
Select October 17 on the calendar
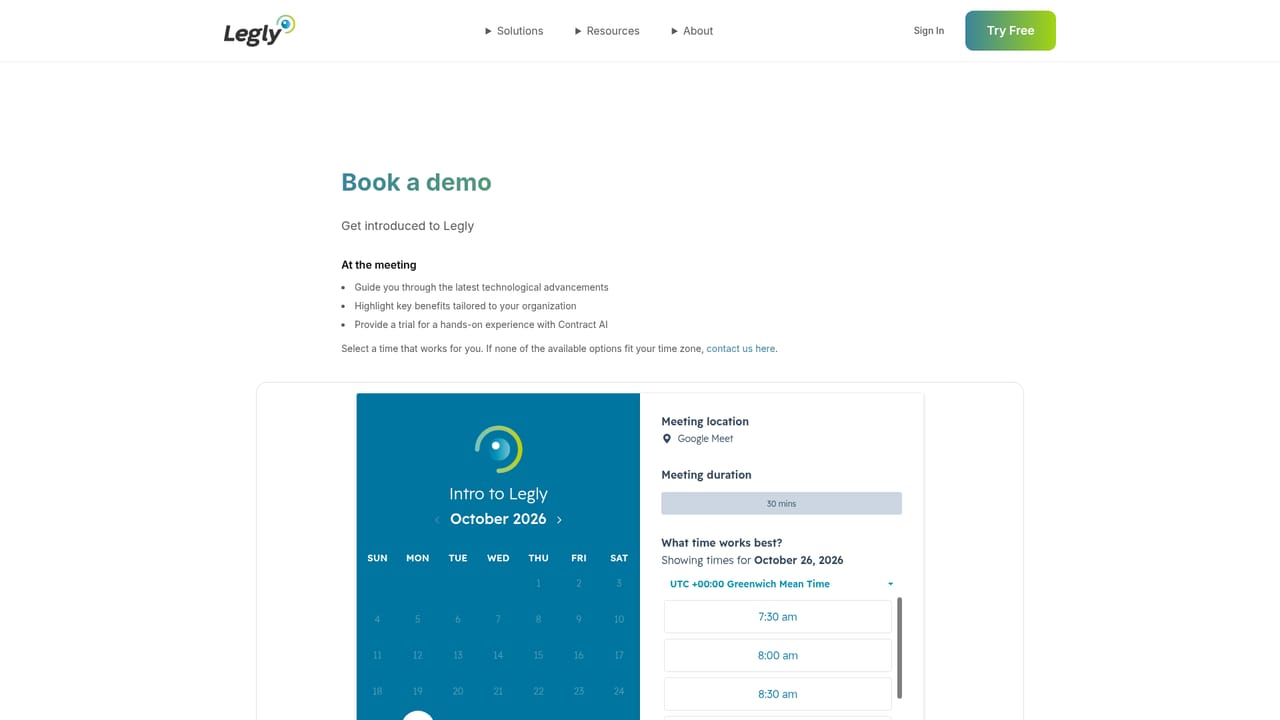[x=619, y=655]
